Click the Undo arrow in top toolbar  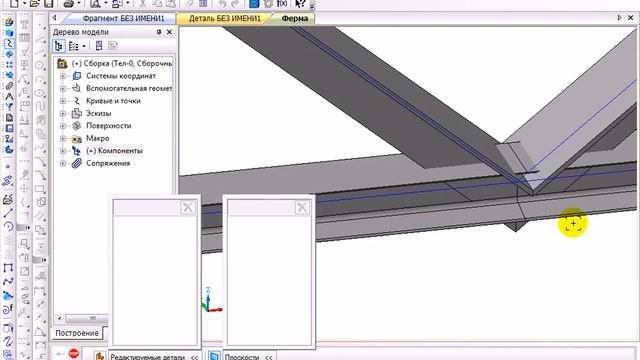[222, 4]
